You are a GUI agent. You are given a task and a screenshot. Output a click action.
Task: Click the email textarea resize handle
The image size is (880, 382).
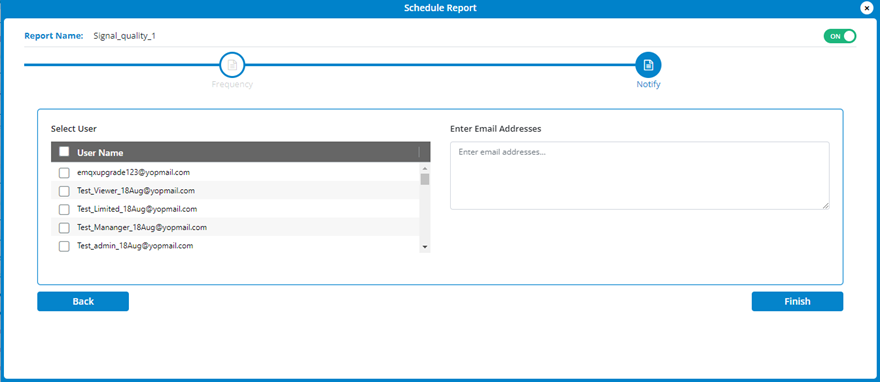[x=826, y=206]
